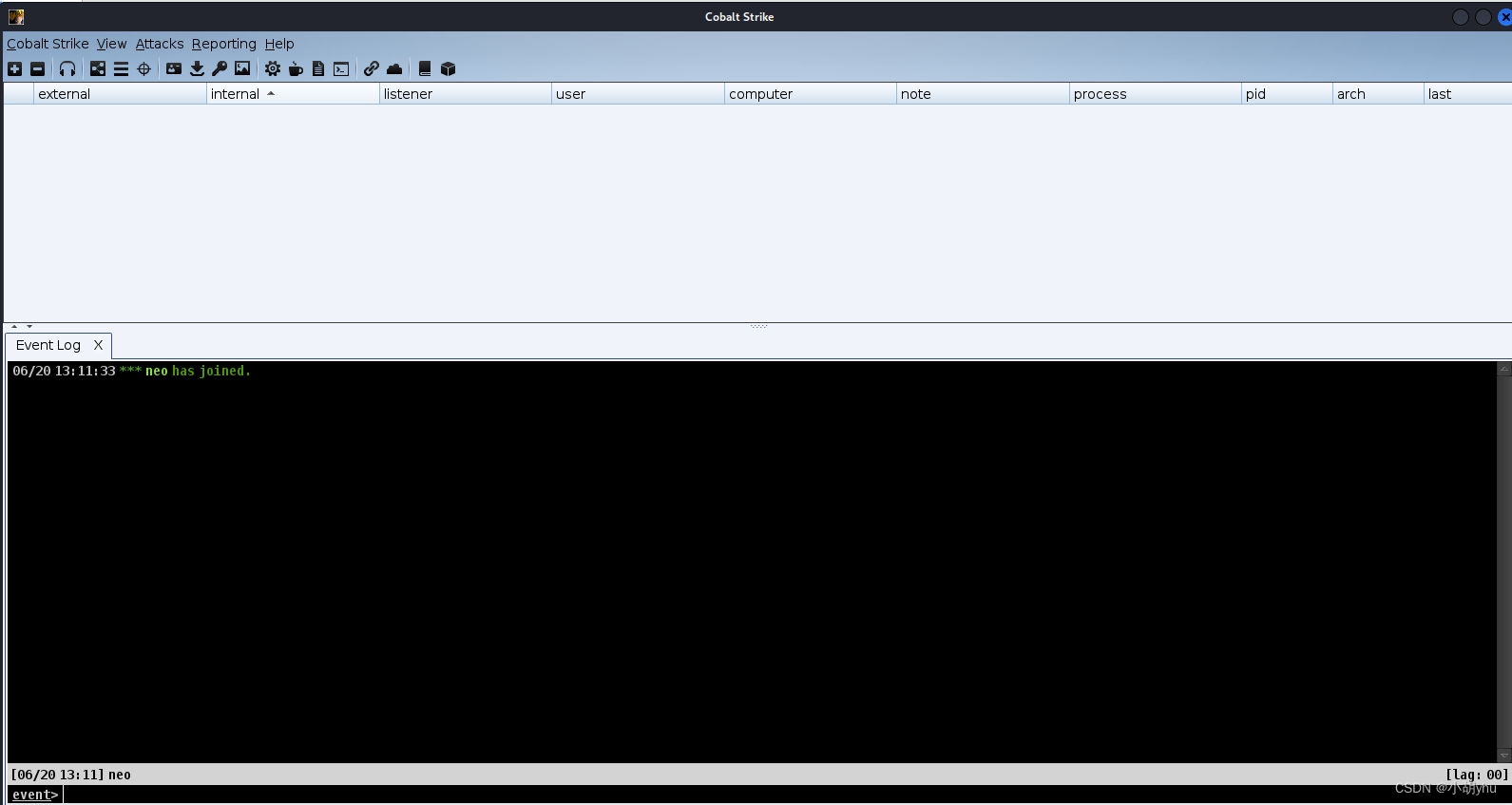Switch to pivot graph view icon
This screenshot has height=805, width=1512.
[98, 68]
